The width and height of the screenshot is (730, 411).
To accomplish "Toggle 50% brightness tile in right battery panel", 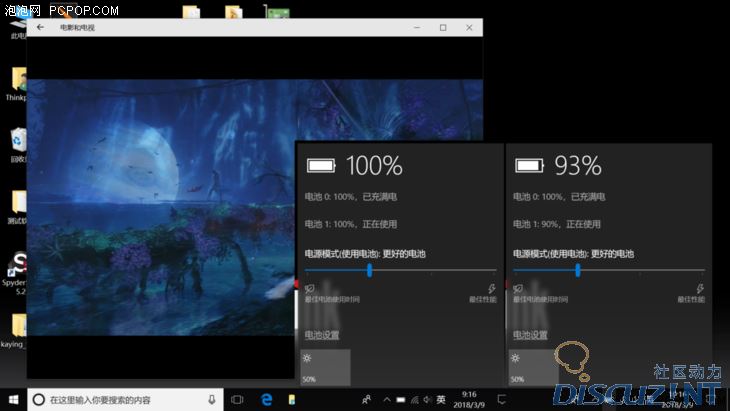I will pos(533,366).
